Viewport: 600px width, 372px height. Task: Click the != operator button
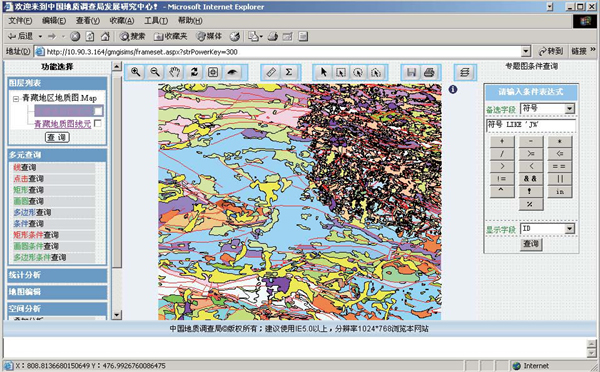click(502, 179)
